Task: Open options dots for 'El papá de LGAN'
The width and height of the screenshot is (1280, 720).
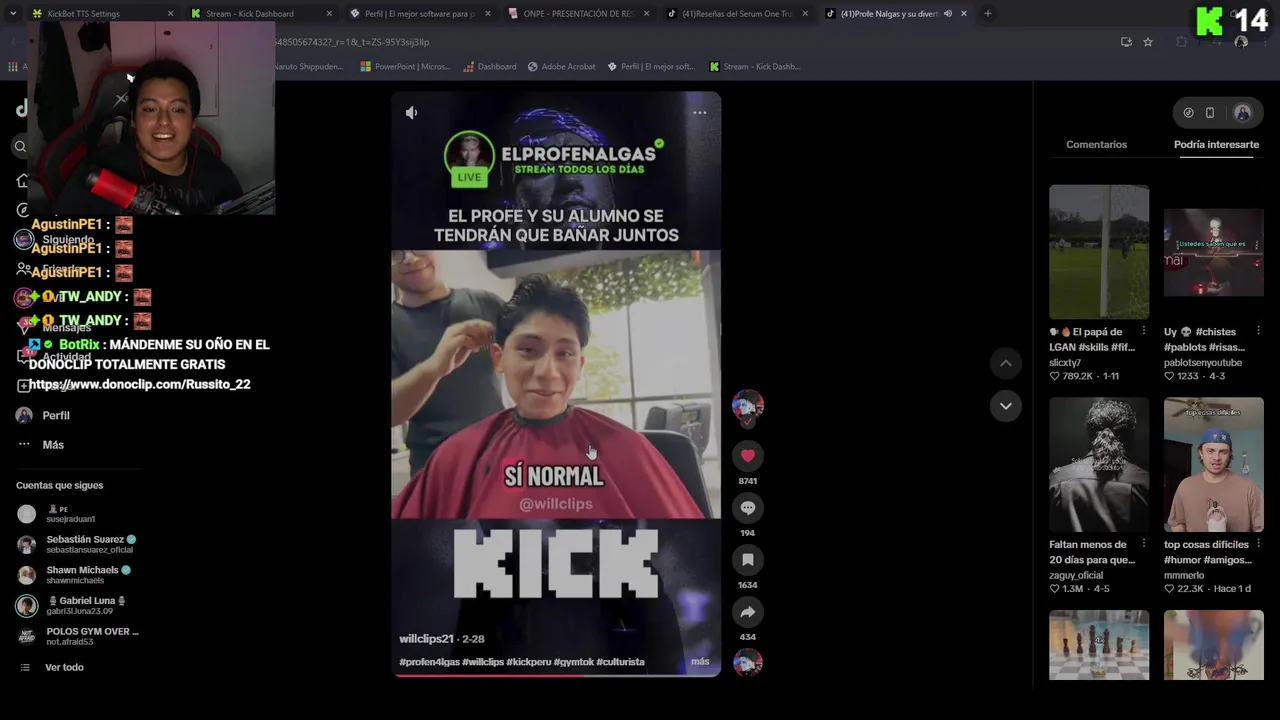Action: (x=1143, y=331)
